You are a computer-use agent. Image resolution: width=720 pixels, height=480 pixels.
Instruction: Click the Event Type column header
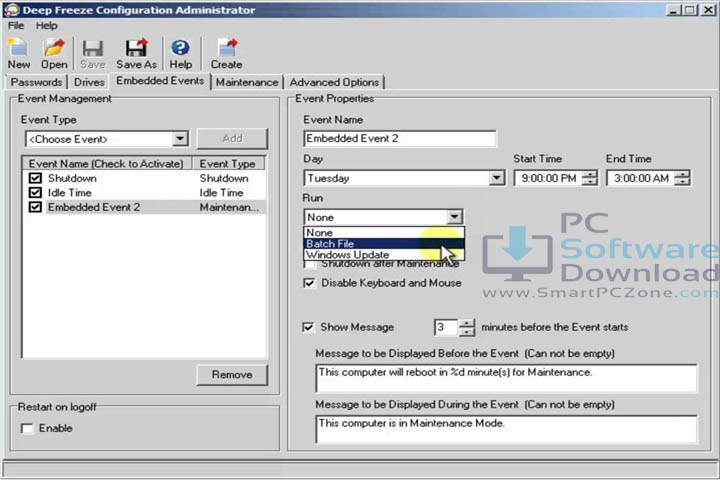point(228,164)
